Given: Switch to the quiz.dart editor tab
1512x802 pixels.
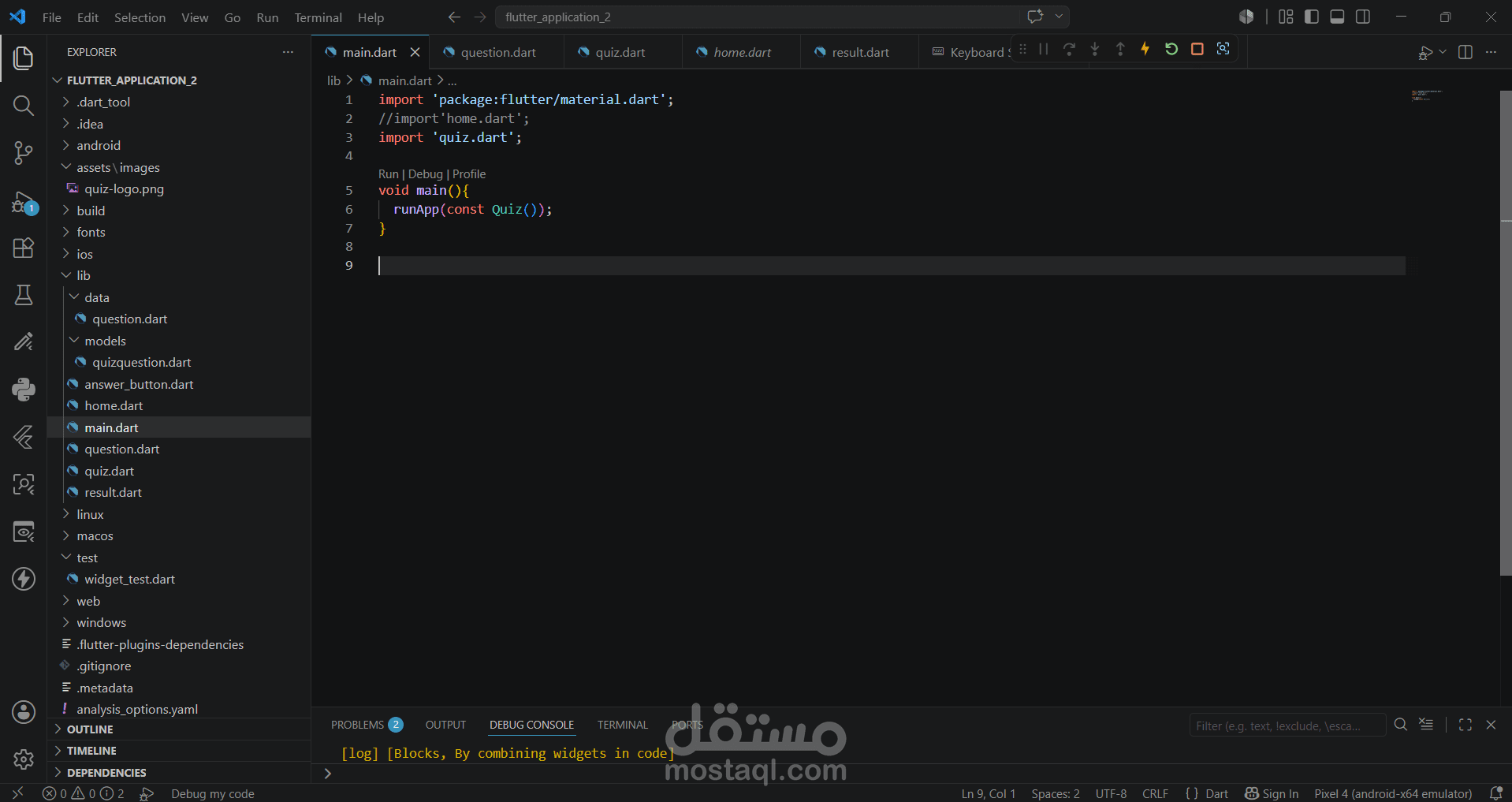Looking at the screenshot, I should click(x=620, y=52).
